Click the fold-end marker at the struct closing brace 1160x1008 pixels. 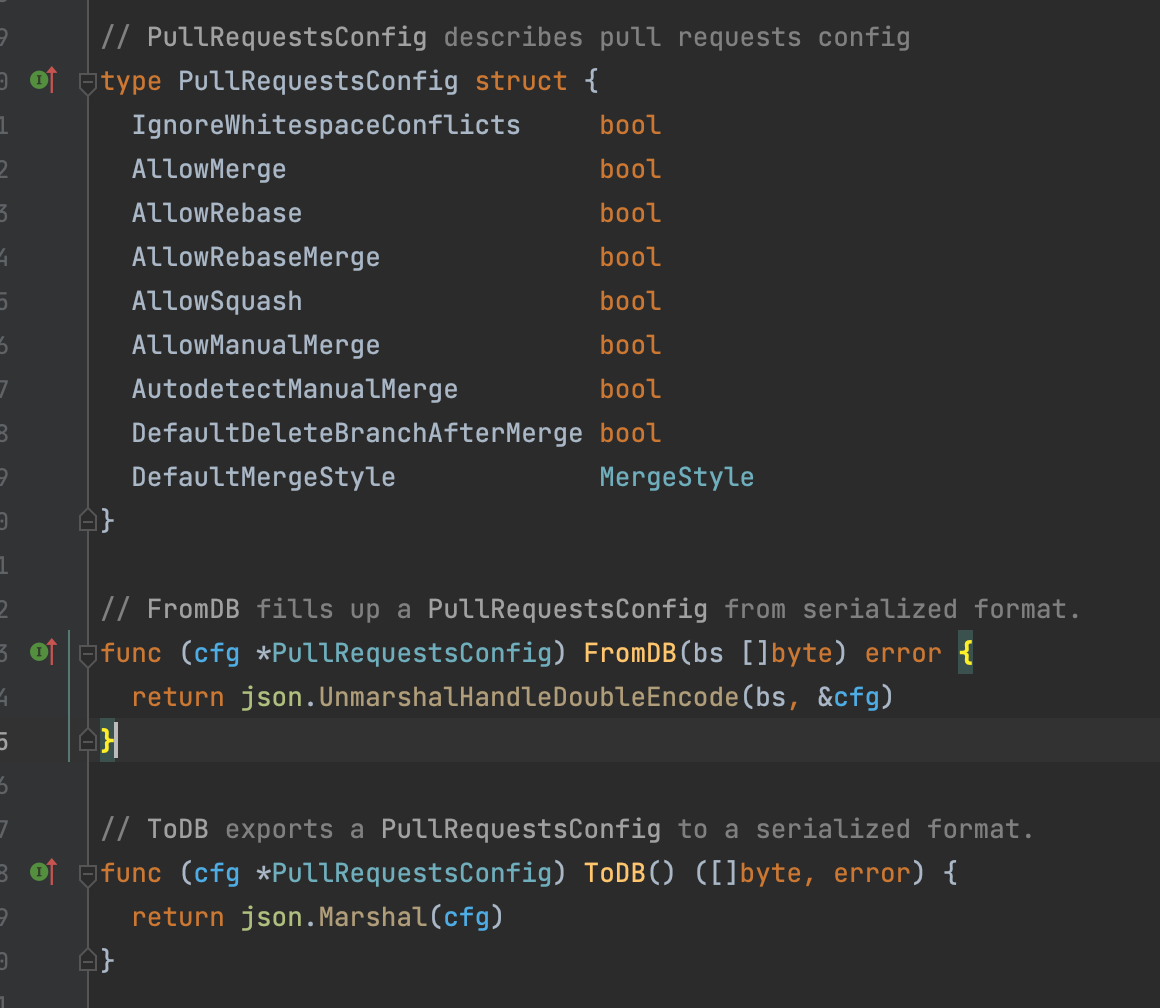pos(86,520)
